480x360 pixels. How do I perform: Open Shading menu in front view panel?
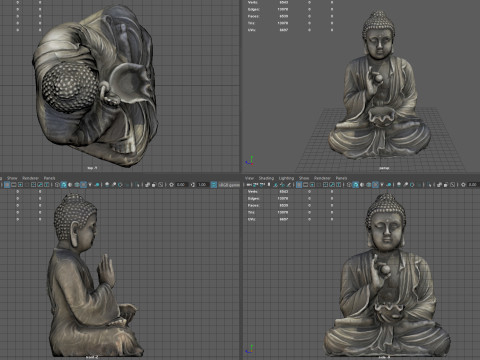[x=266, y=178]
